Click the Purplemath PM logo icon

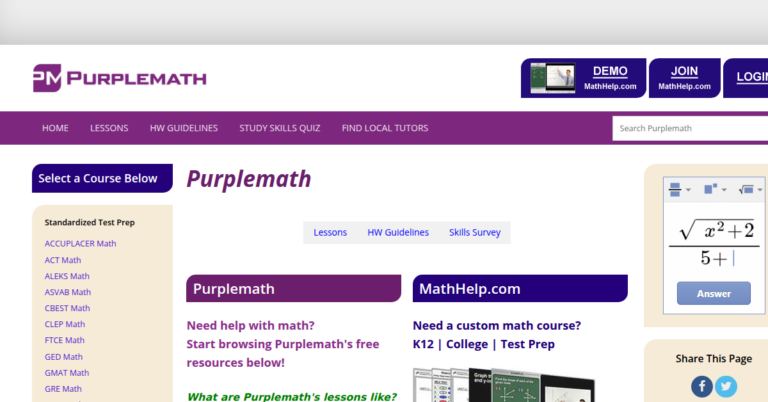point(47,78)
